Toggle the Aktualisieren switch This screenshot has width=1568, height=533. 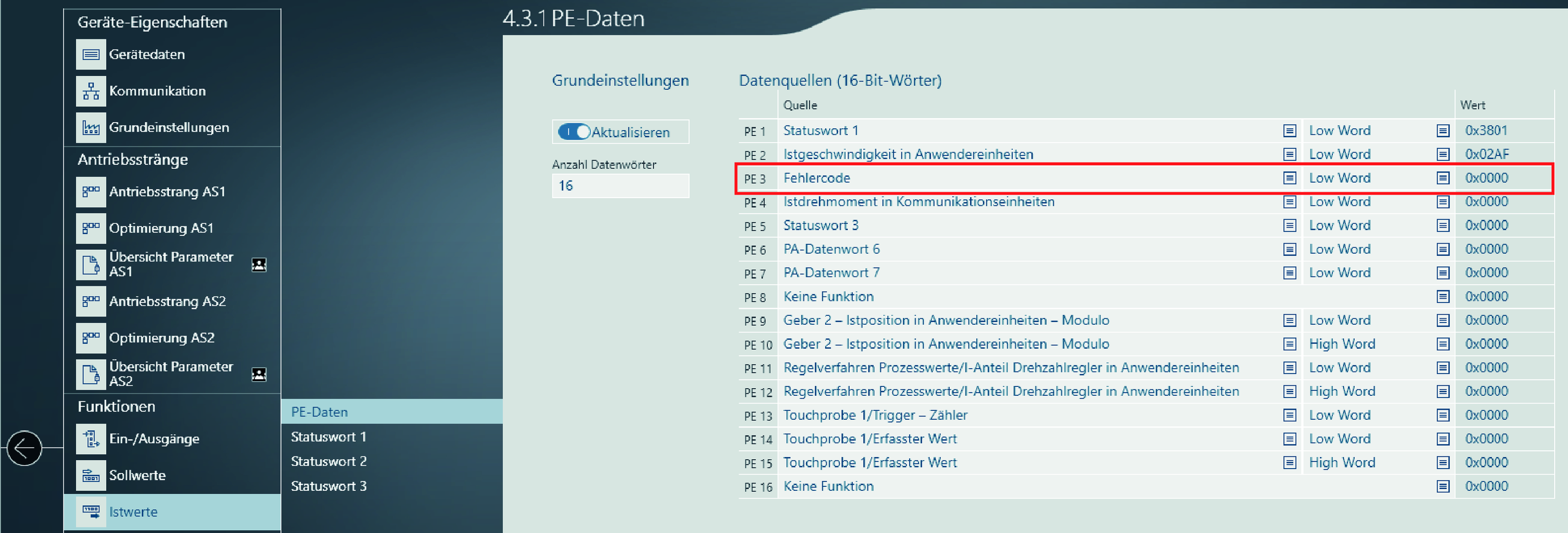[574, 132]
